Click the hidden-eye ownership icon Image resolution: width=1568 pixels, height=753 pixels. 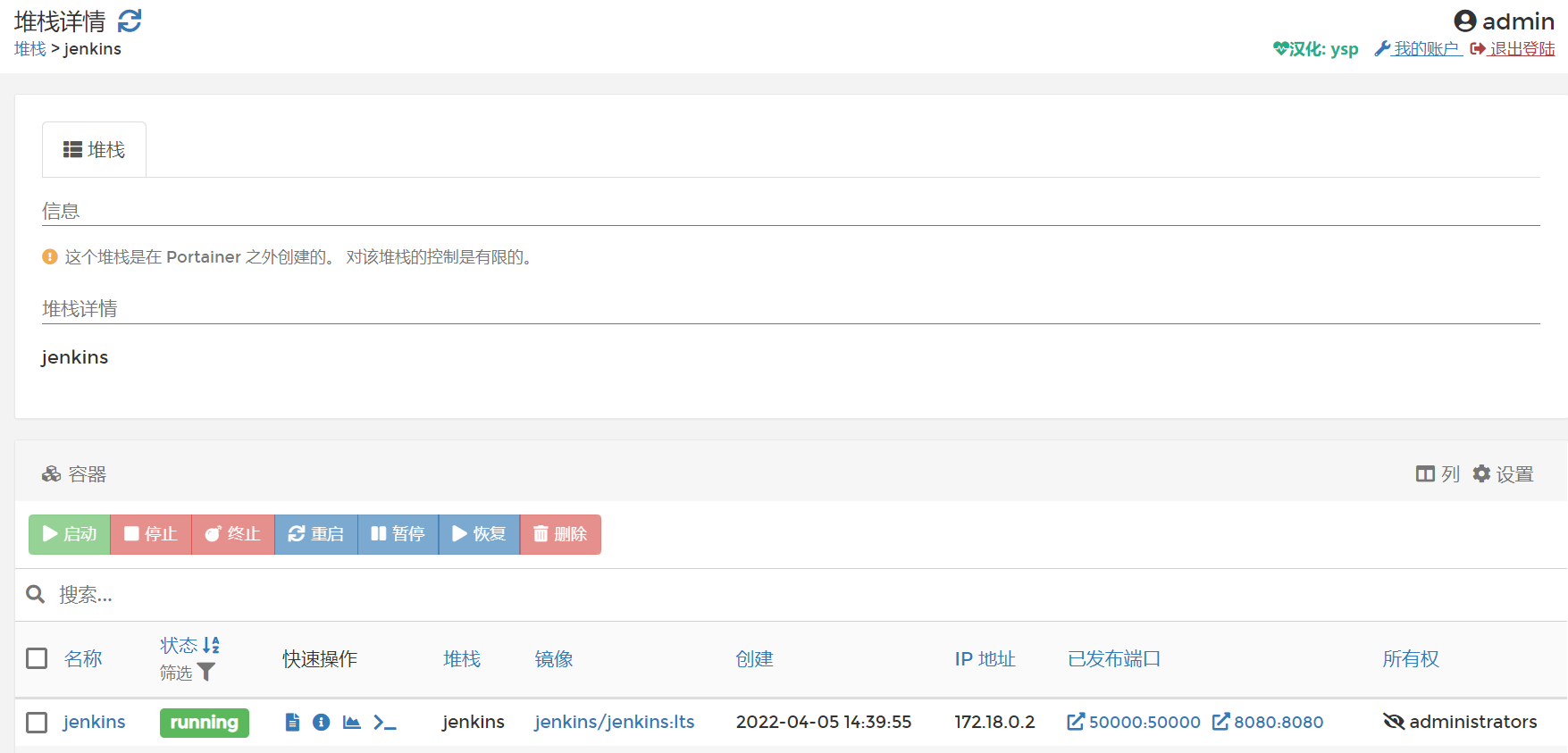1394,722
